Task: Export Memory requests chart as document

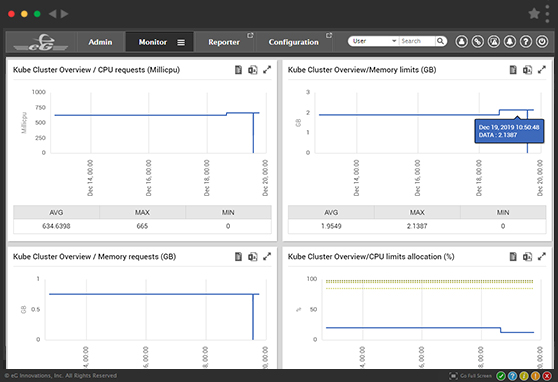Action: pos(238,256)
